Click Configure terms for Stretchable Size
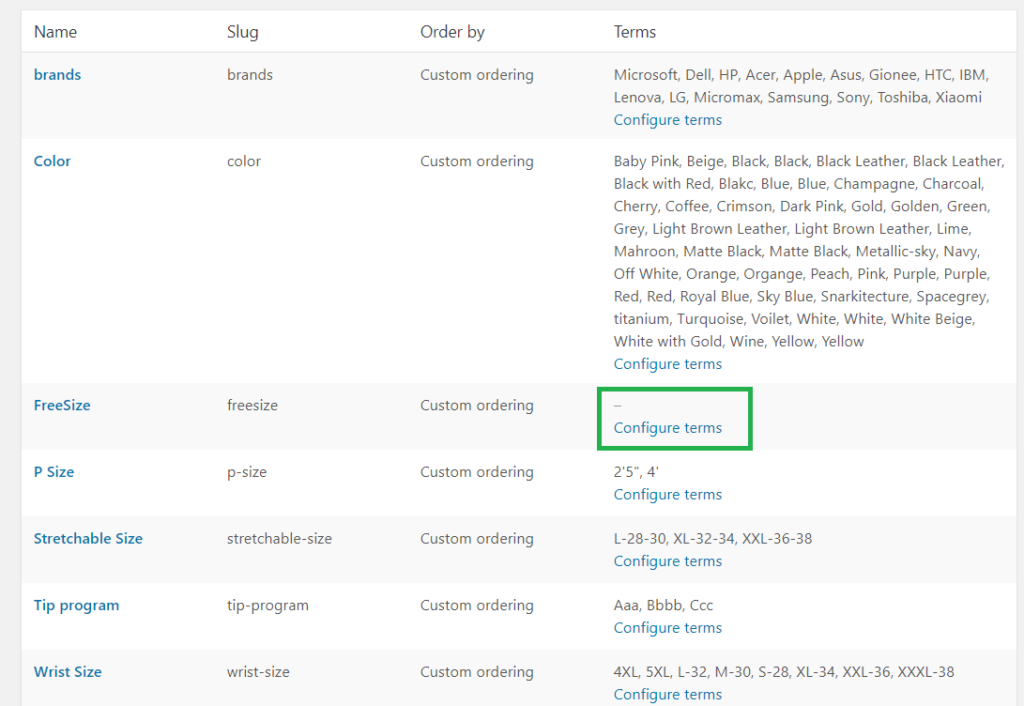This screenshot has height=706, width=1024. pyautogui.click(x=667, y=562)
